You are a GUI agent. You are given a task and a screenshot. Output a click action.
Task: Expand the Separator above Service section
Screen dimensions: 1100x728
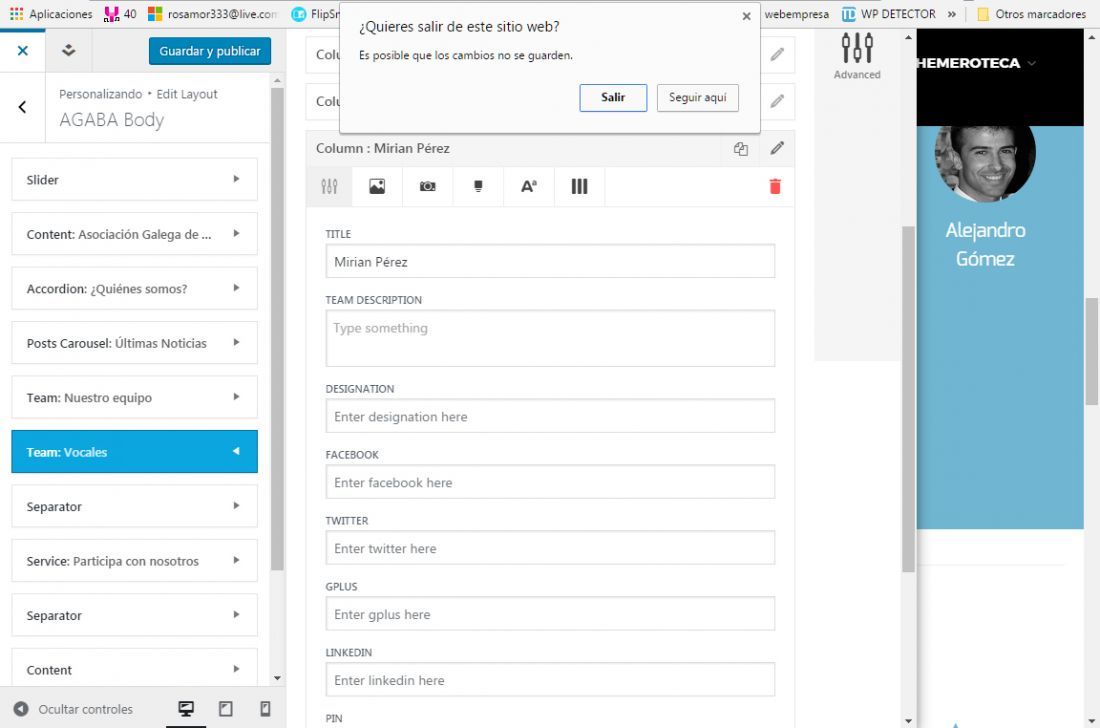point(135,506)
